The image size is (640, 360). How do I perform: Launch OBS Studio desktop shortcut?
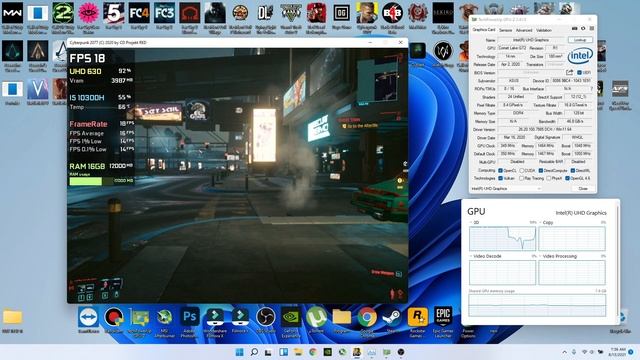265,318
